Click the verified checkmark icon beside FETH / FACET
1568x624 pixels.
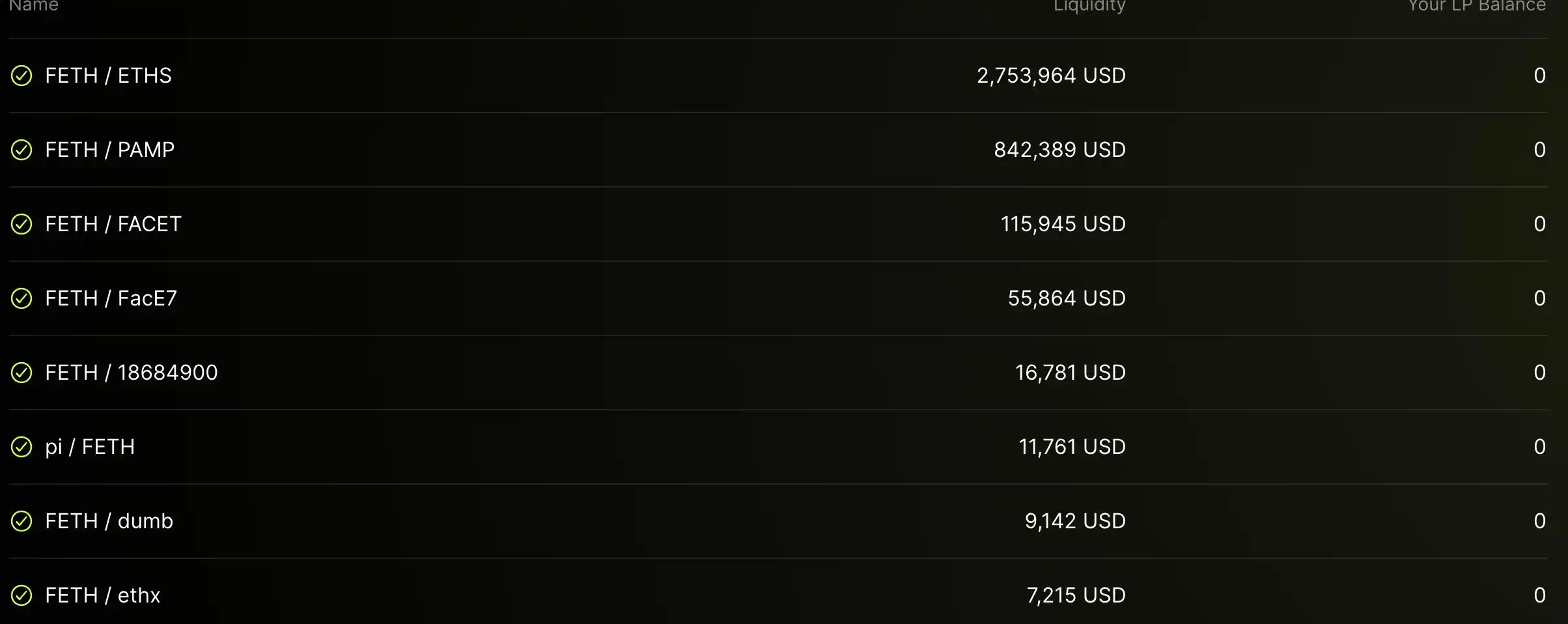click(21, 224)
